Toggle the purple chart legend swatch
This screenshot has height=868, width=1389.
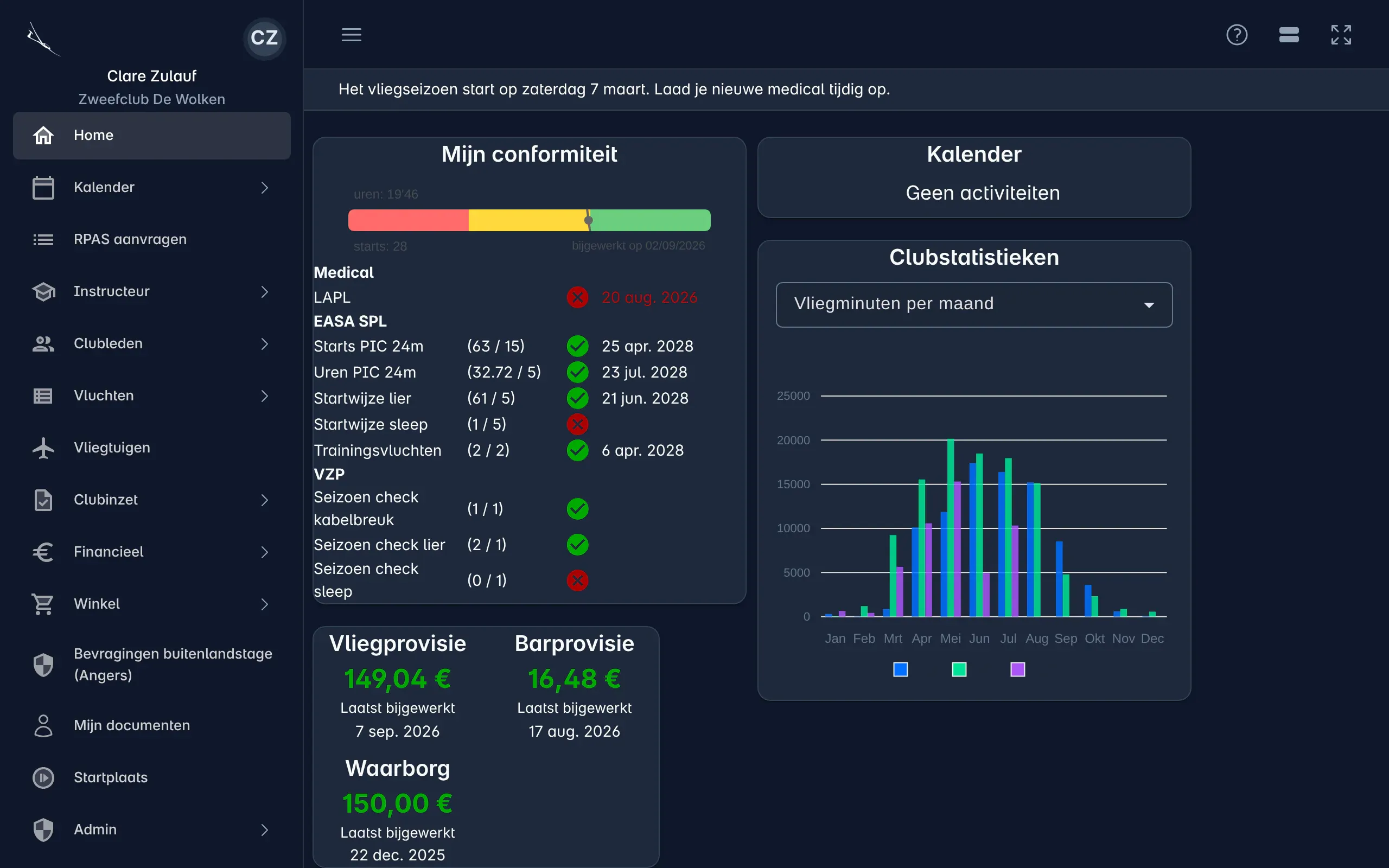pos(1018,669)
